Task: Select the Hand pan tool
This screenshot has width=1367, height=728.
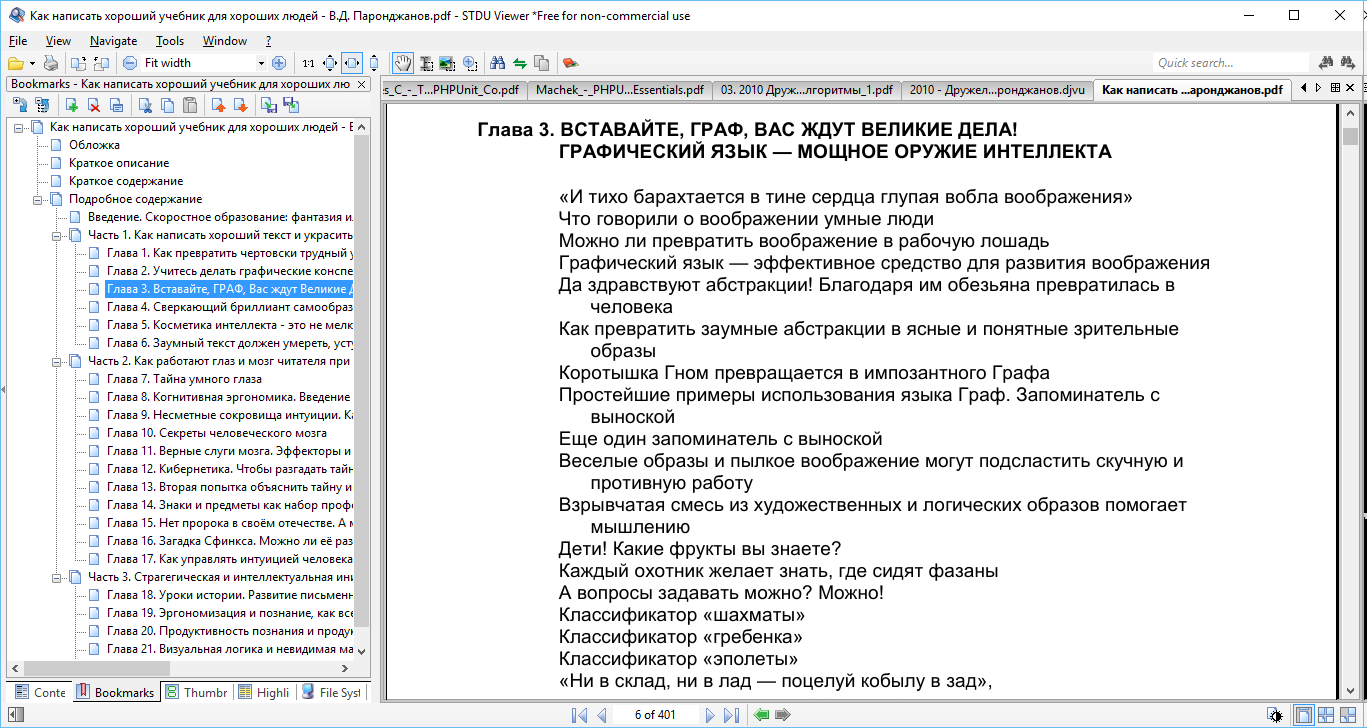Action: (402, 63)
